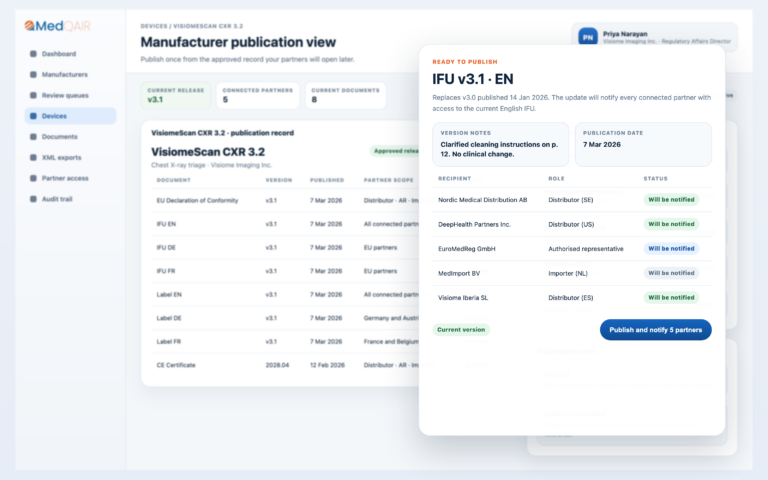Open Dashboard in the sidebar

(x=70, y=54)
